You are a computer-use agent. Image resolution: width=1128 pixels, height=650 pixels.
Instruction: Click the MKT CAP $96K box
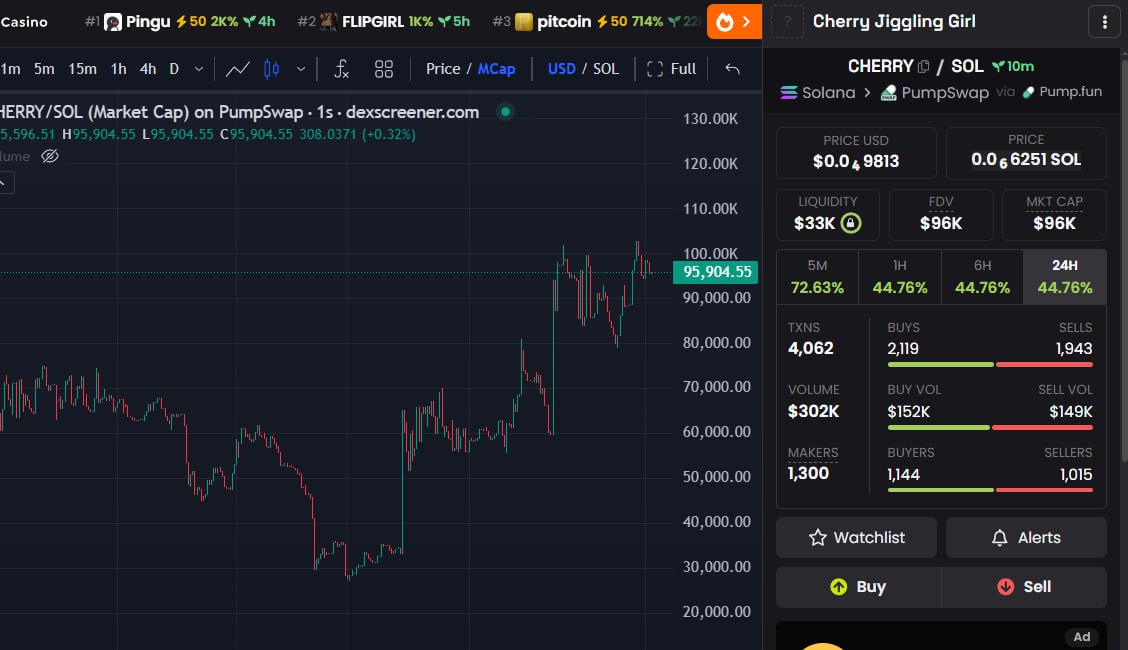pos(1054,214)
